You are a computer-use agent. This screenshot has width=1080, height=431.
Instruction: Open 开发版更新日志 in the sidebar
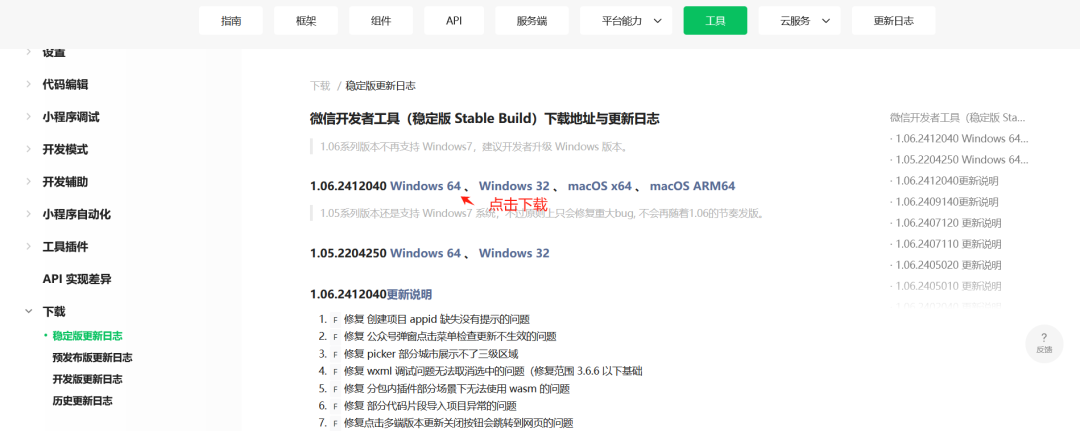(x=87, y=379)
